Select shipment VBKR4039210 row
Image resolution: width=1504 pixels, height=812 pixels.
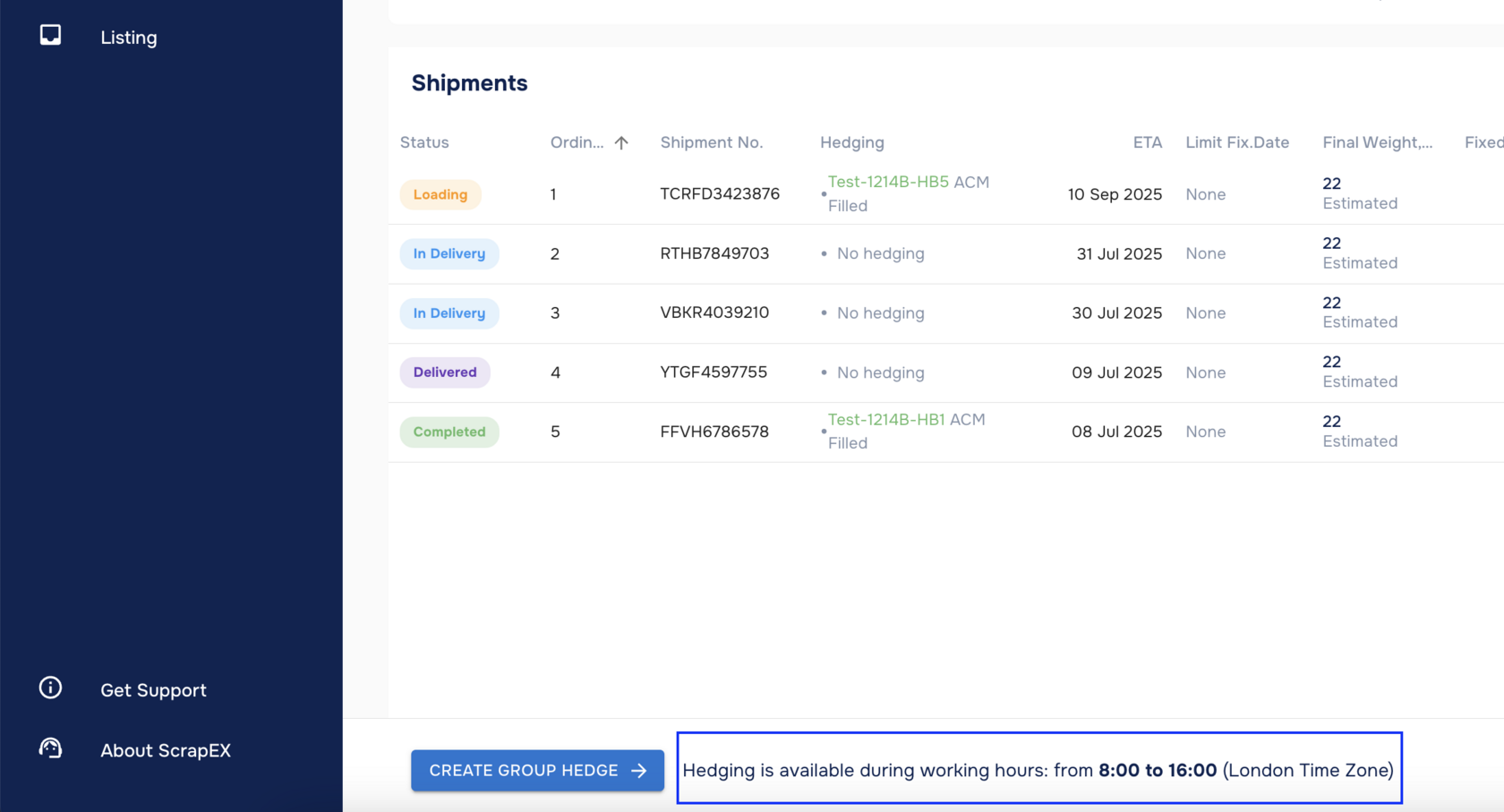pyautogui.click(x=714, y=313)
